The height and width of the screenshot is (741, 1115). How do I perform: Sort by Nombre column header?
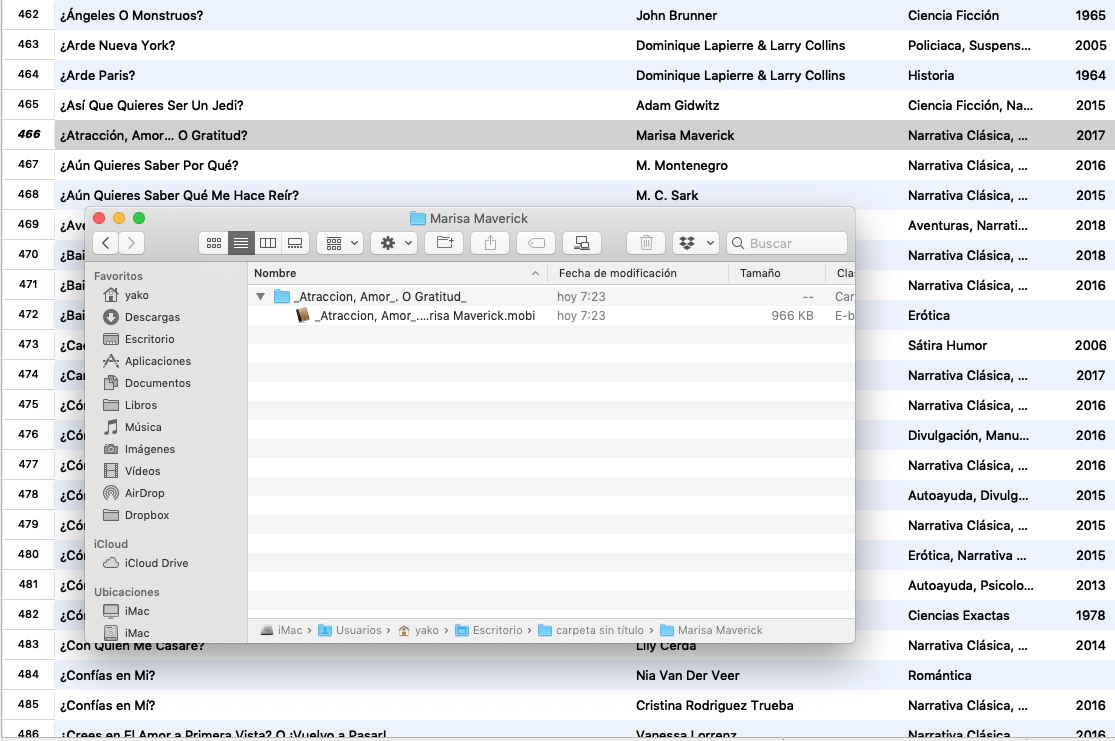(398, 273)
